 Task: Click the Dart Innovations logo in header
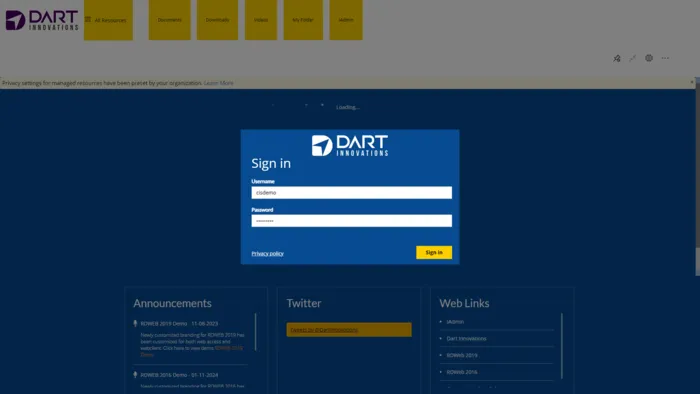42,20
